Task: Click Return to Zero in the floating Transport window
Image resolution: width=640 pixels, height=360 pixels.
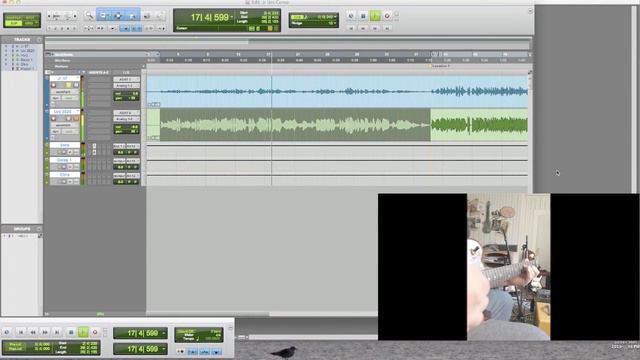Action: click(21, 332)
